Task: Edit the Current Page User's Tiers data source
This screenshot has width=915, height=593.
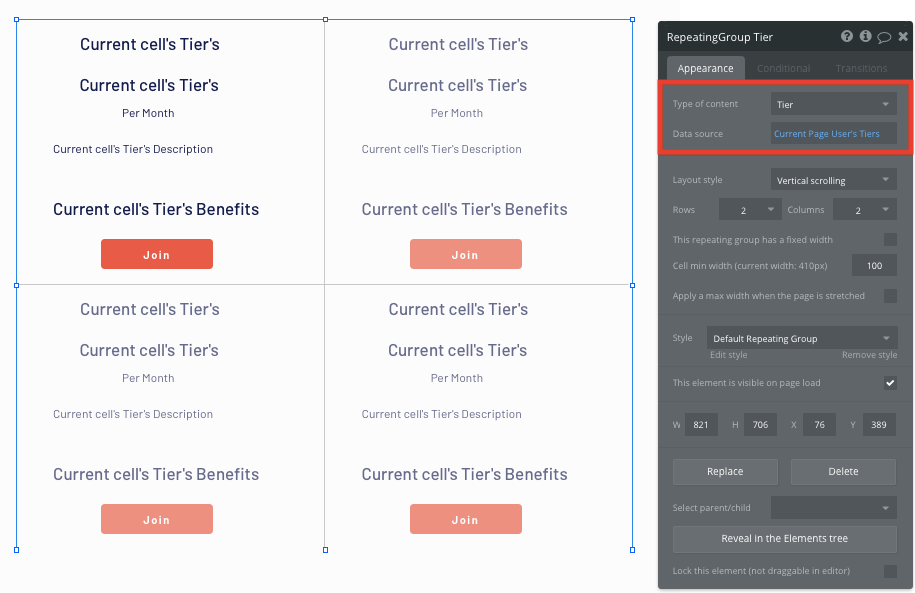Action: [x=833, y=133]
